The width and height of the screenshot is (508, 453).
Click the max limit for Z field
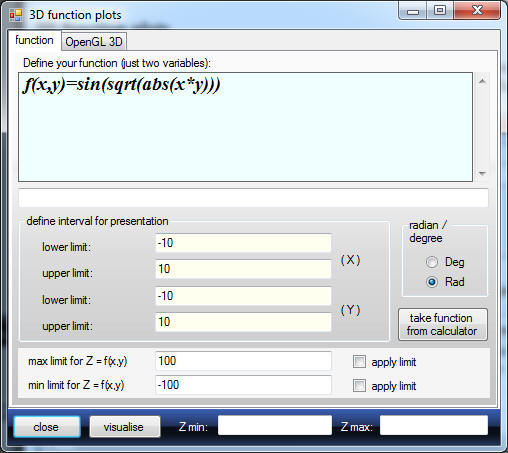pyautogui.click(x=243, y=361)
